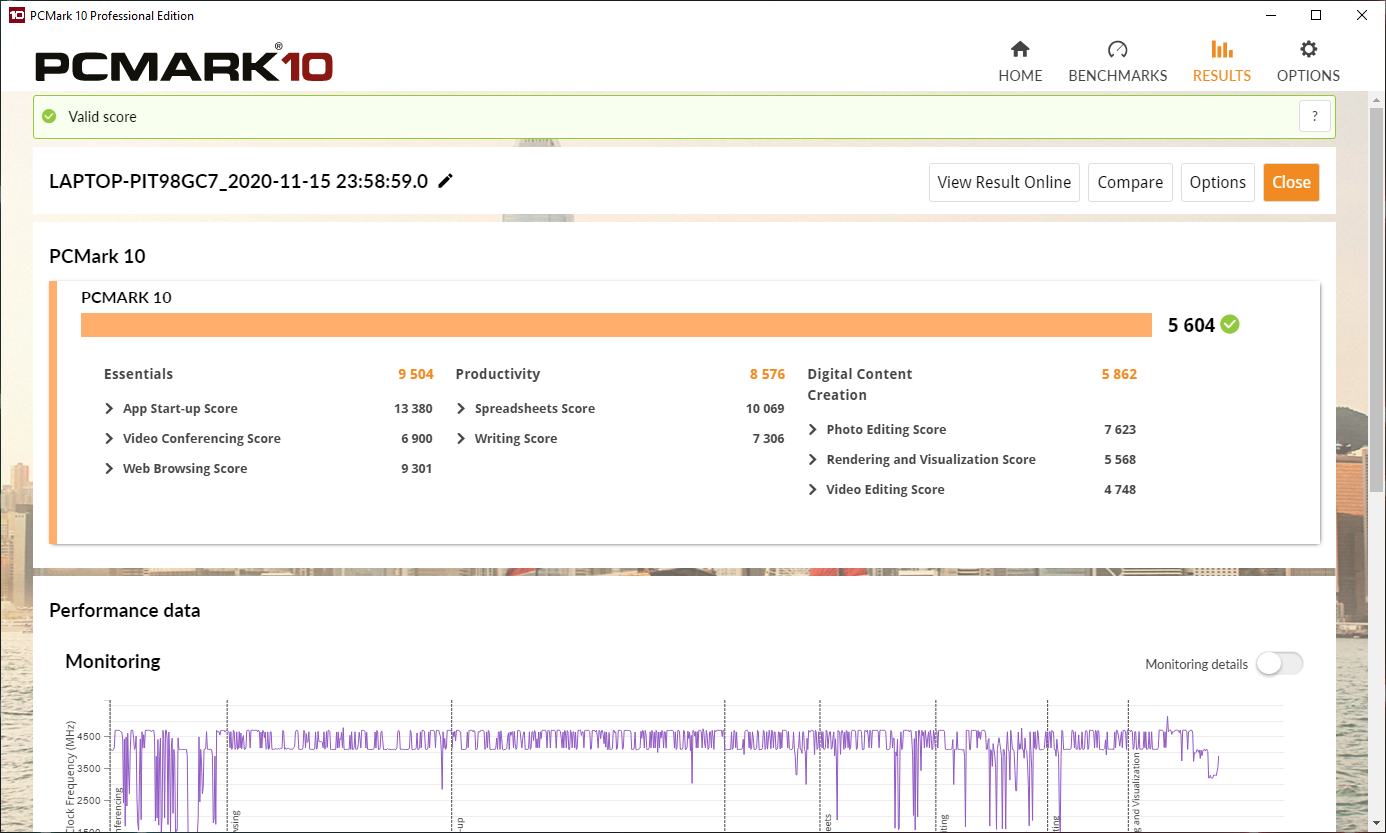Expand App Start-up Score details
1386x833 pixels.
[109, 409]
